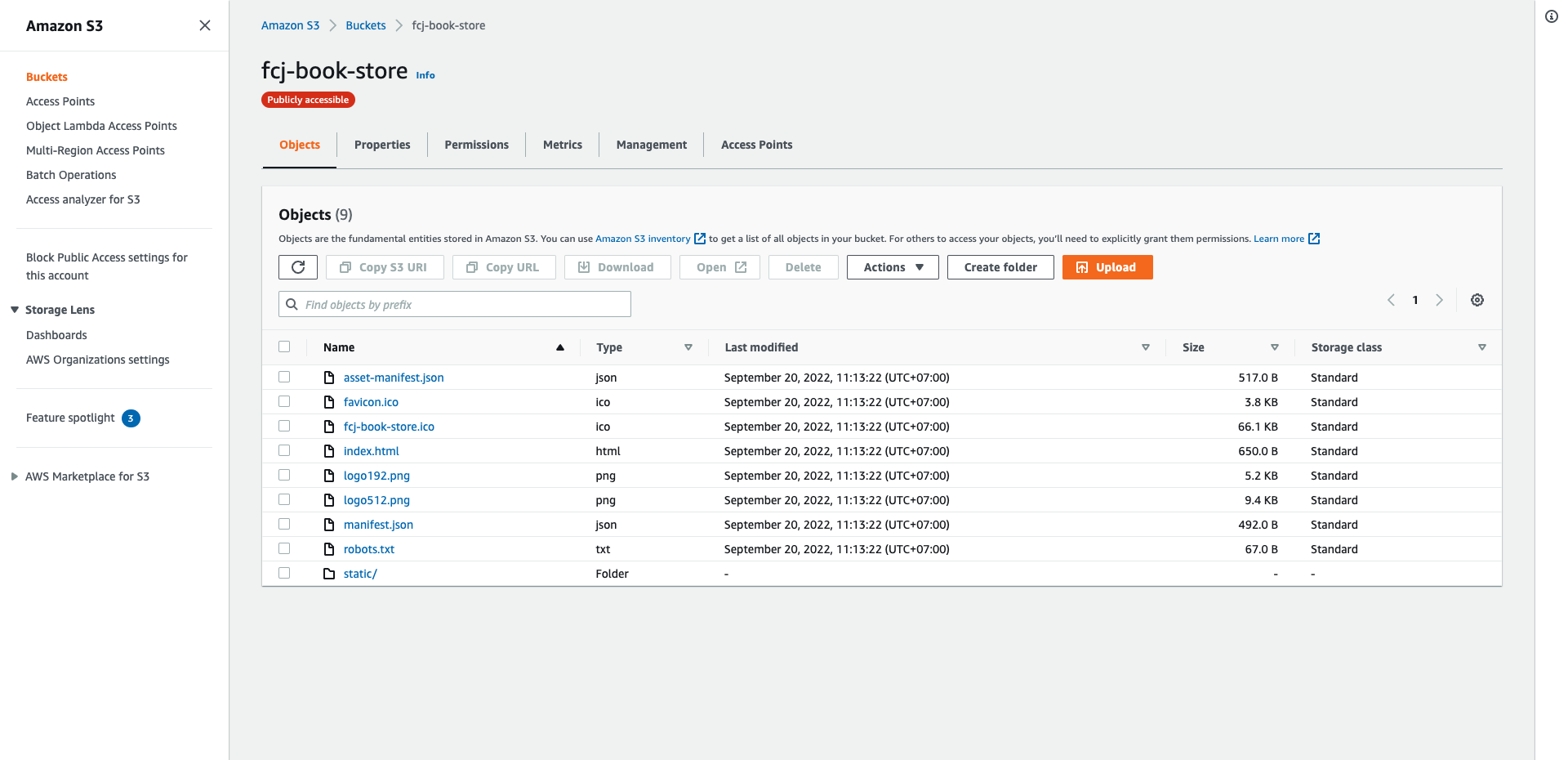Screen dimensions: 1568x760
Task: Open Object Lambda Access Points in sidebar
Action: pos(101,126)
